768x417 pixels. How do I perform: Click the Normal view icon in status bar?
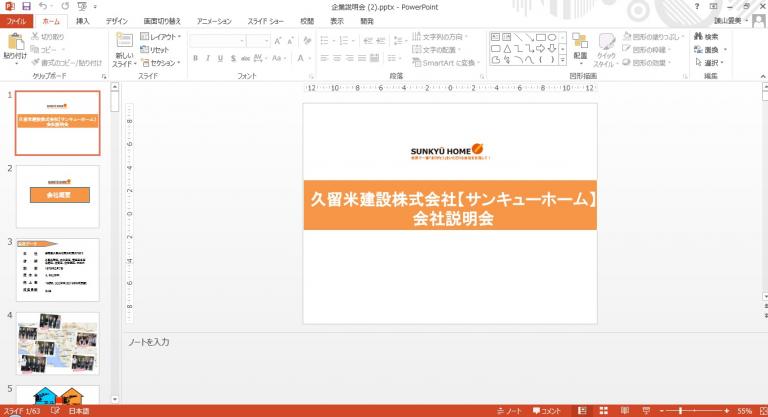(x=582, y=411)
